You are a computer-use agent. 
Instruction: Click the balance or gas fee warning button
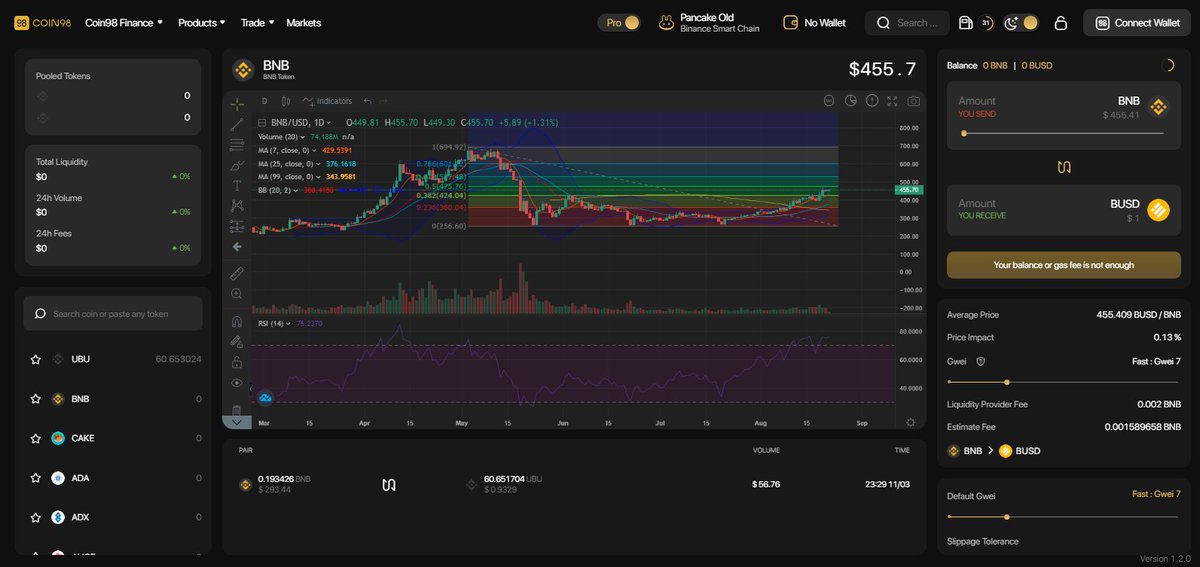[x=1064, y=265]
